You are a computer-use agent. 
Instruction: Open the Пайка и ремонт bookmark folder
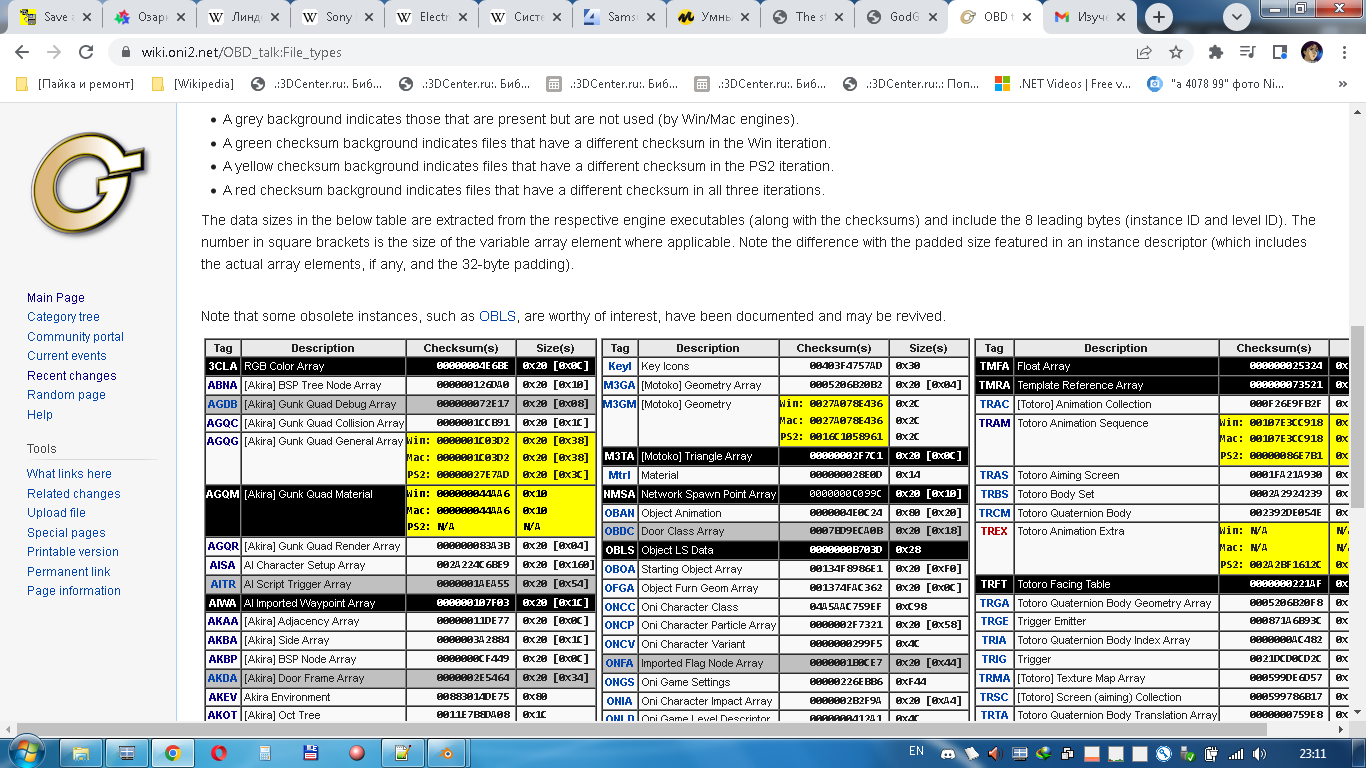point(77,84)
